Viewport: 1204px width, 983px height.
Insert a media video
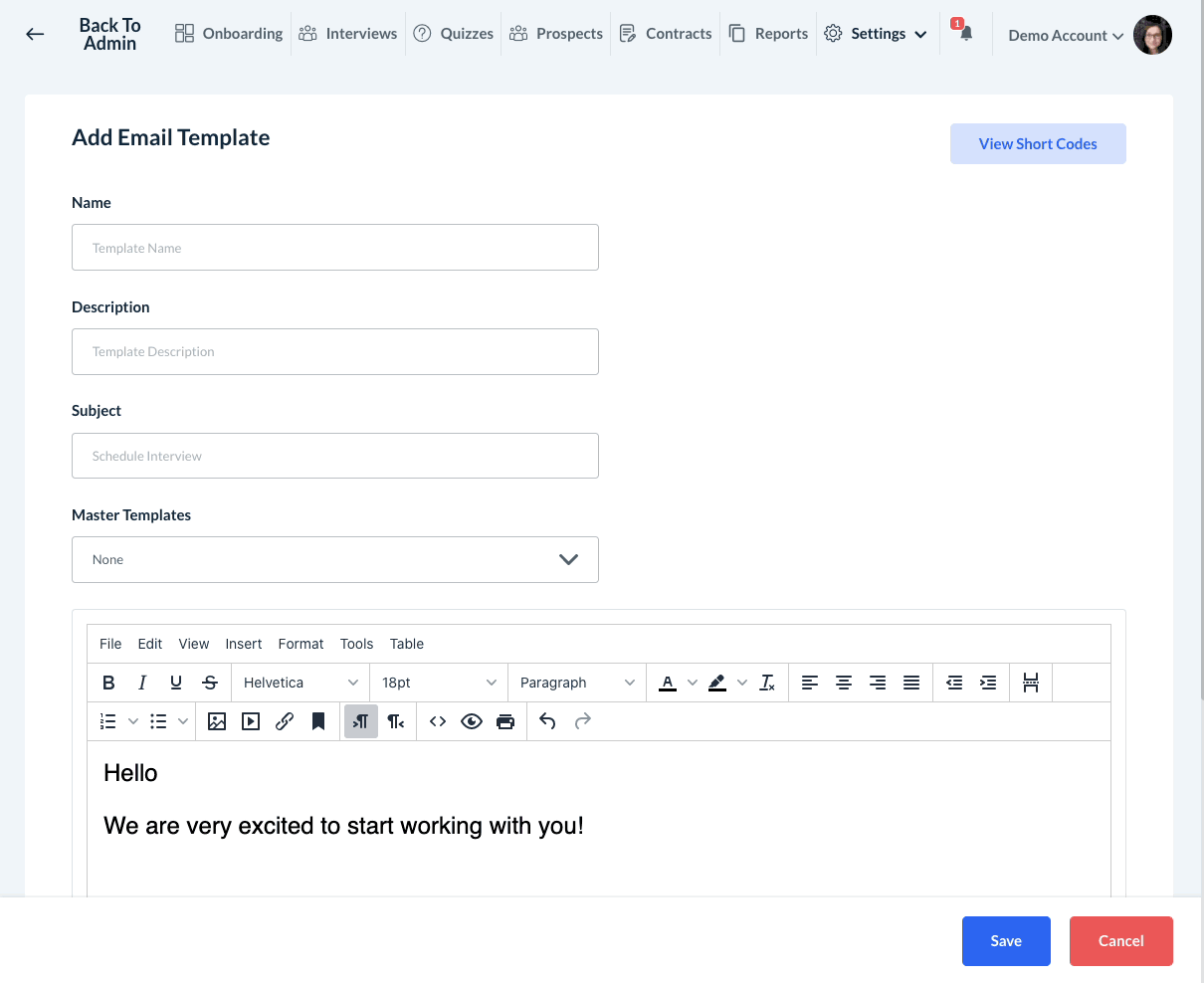pos(251,721)
